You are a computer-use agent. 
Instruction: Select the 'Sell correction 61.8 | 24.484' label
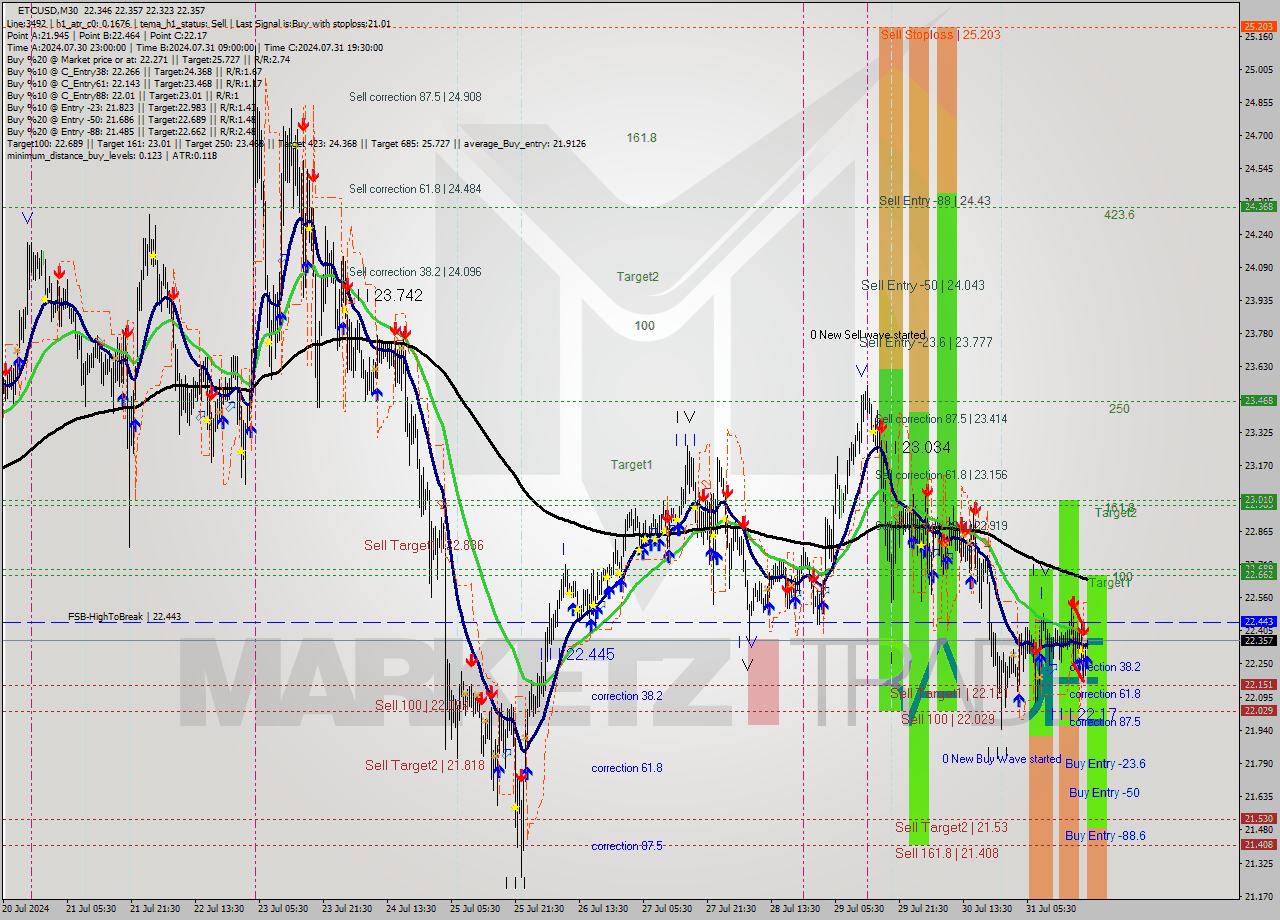pyautogui.click(x=415, y=189)
